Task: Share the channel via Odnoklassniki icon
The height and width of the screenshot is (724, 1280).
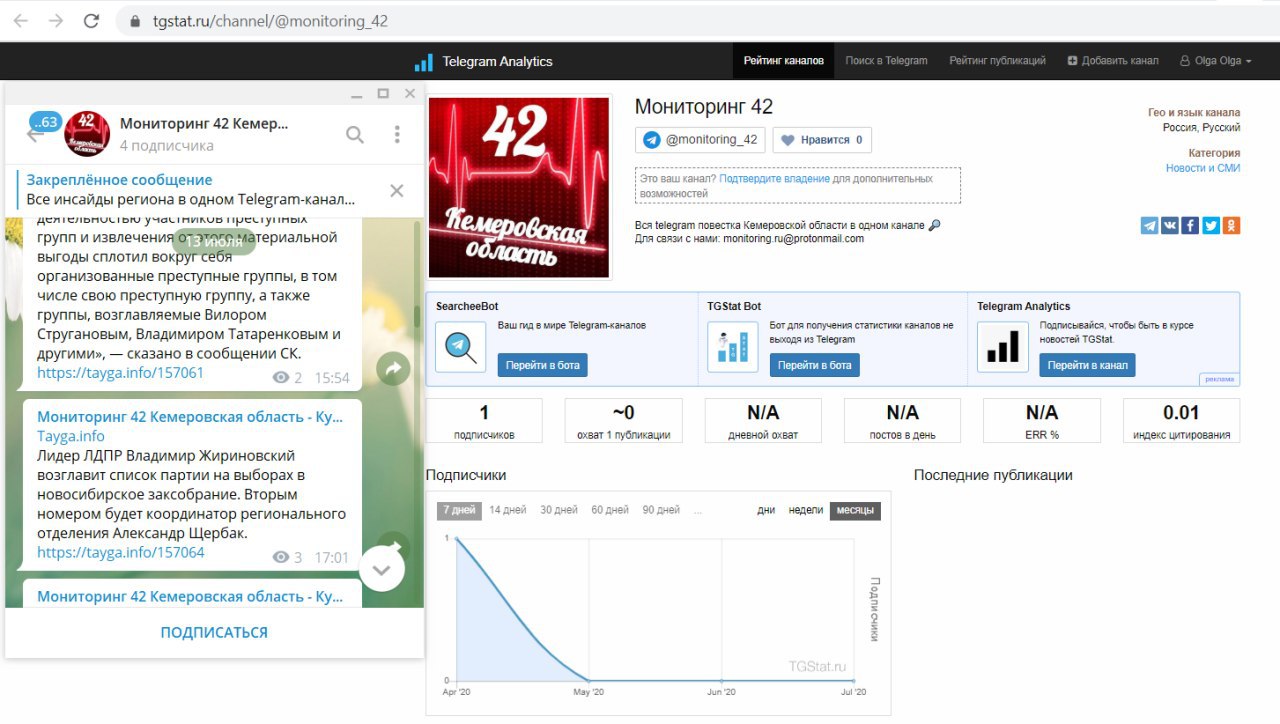Action: tap(1231, 225)
